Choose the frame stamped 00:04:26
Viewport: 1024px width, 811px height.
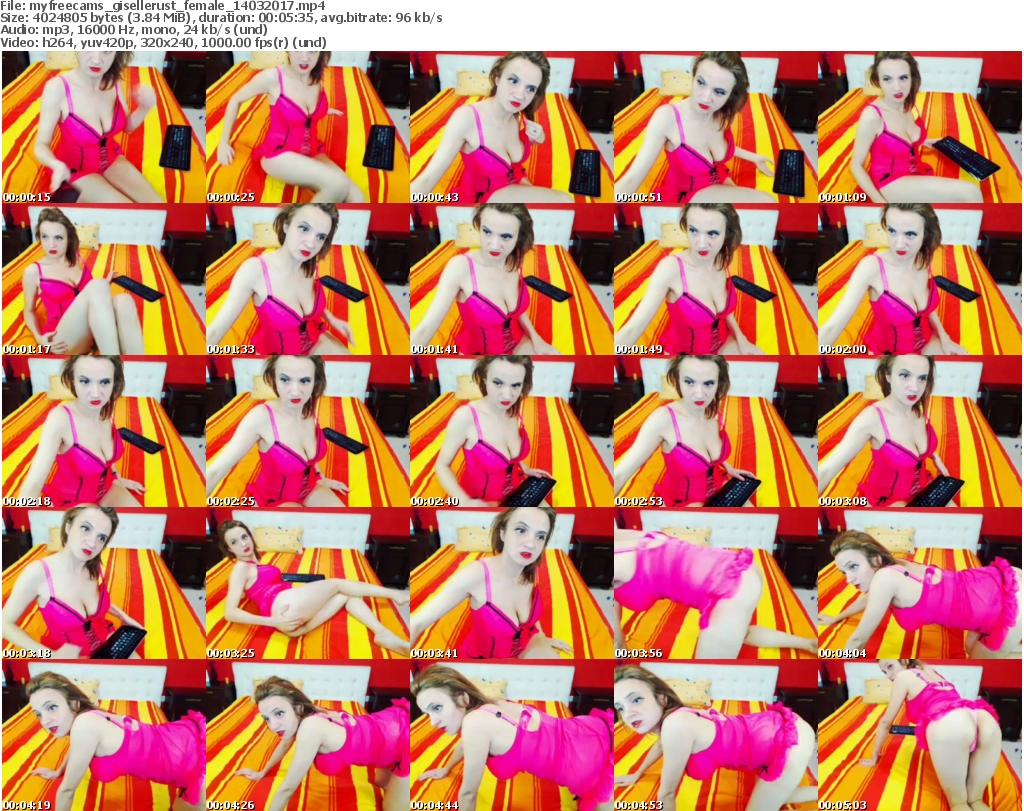tap(308, 735)
